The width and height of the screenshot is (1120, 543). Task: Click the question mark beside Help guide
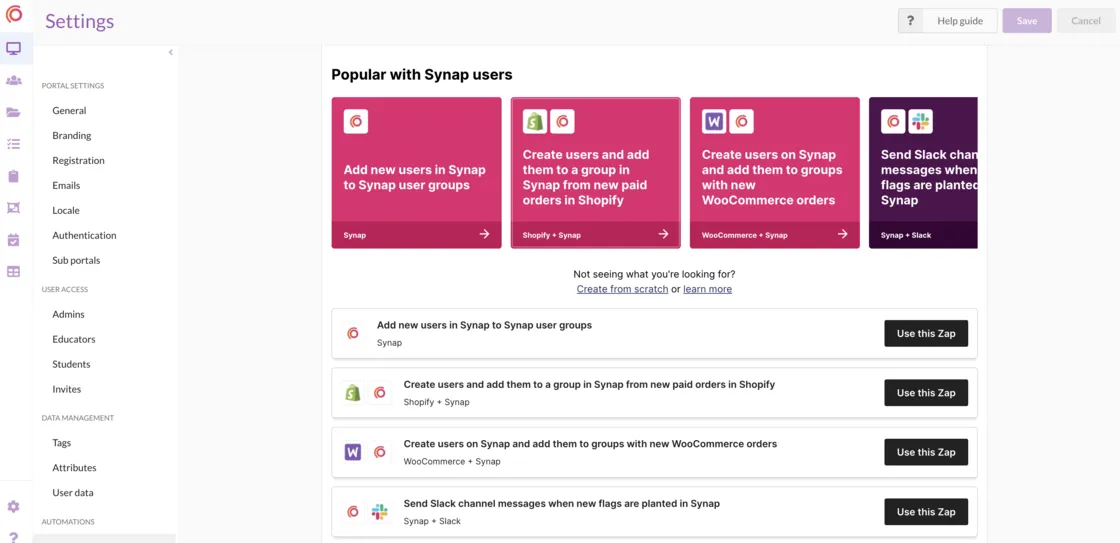[910, 21]
